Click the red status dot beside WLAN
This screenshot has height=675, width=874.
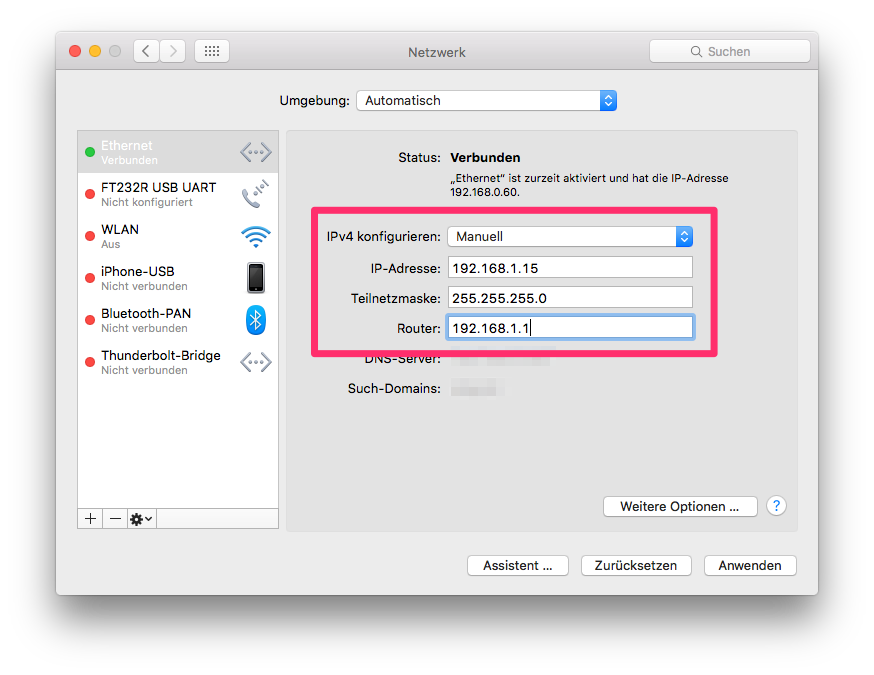coord(90,236)
